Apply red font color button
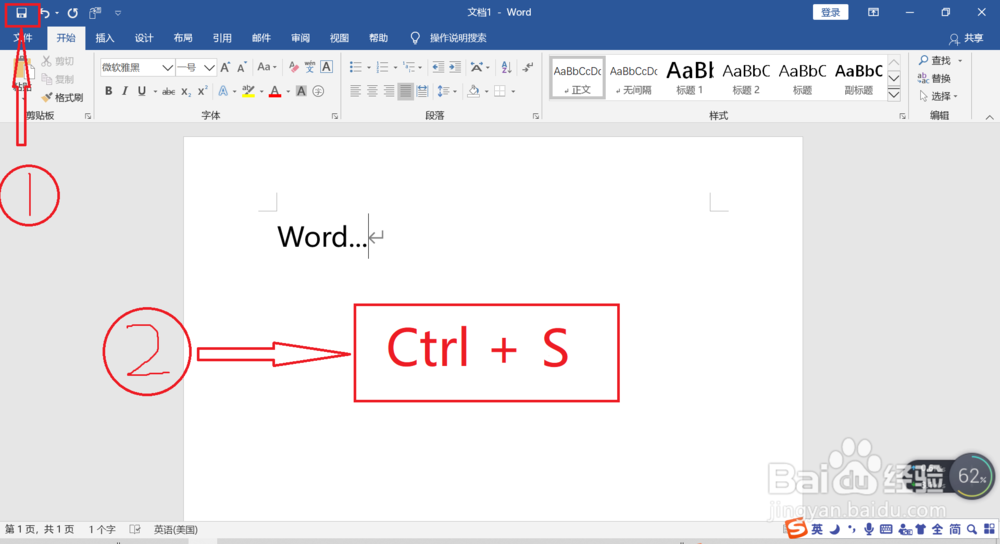The image size is (1000, 544). tap(275, 91)
